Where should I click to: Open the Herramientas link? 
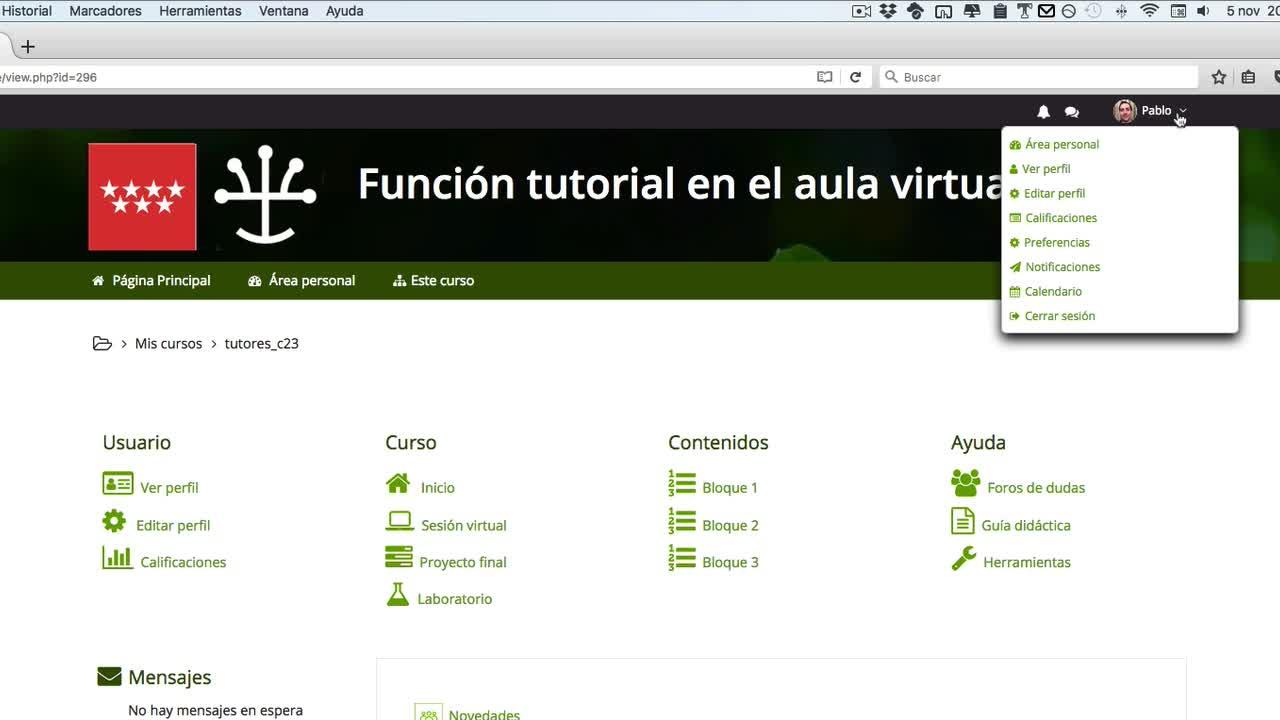point(1027,562)
